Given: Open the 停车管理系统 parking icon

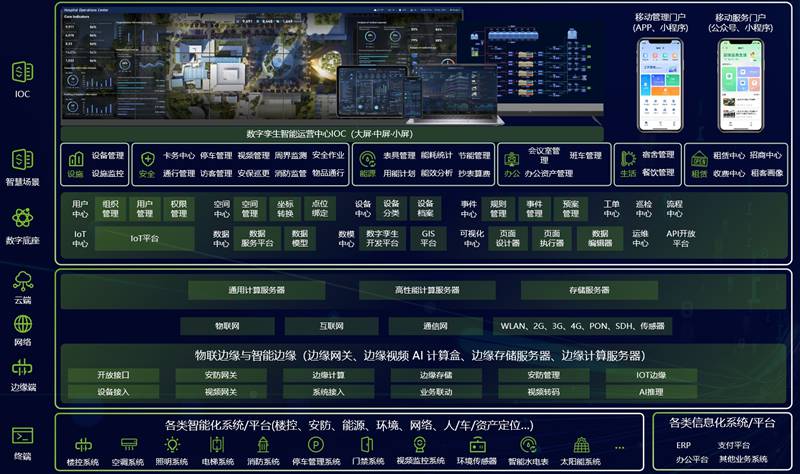Looking at the screenshot, I should pyautogui.click(x=316, y=445).
